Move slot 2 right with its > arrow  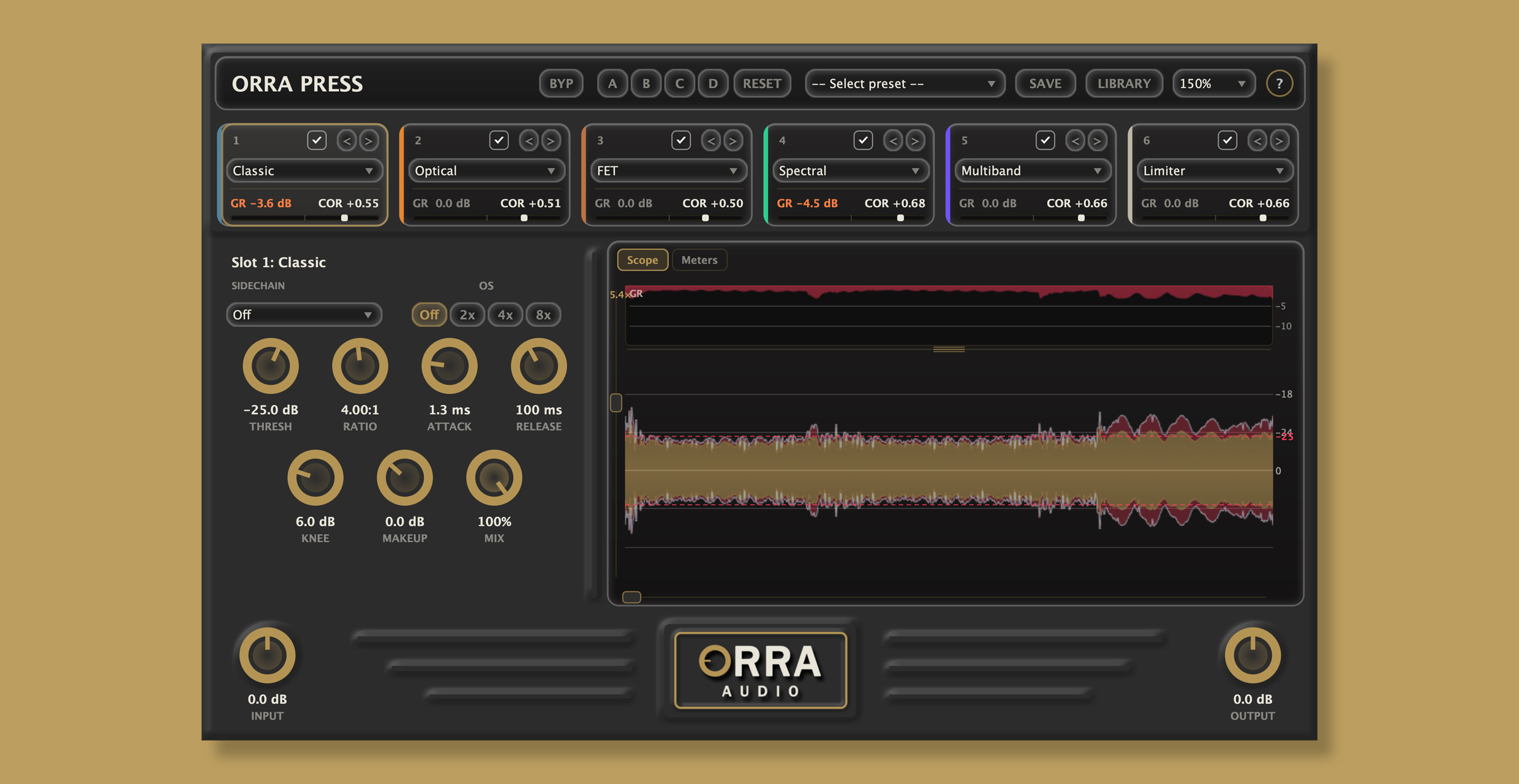click(x=551, y=141)
